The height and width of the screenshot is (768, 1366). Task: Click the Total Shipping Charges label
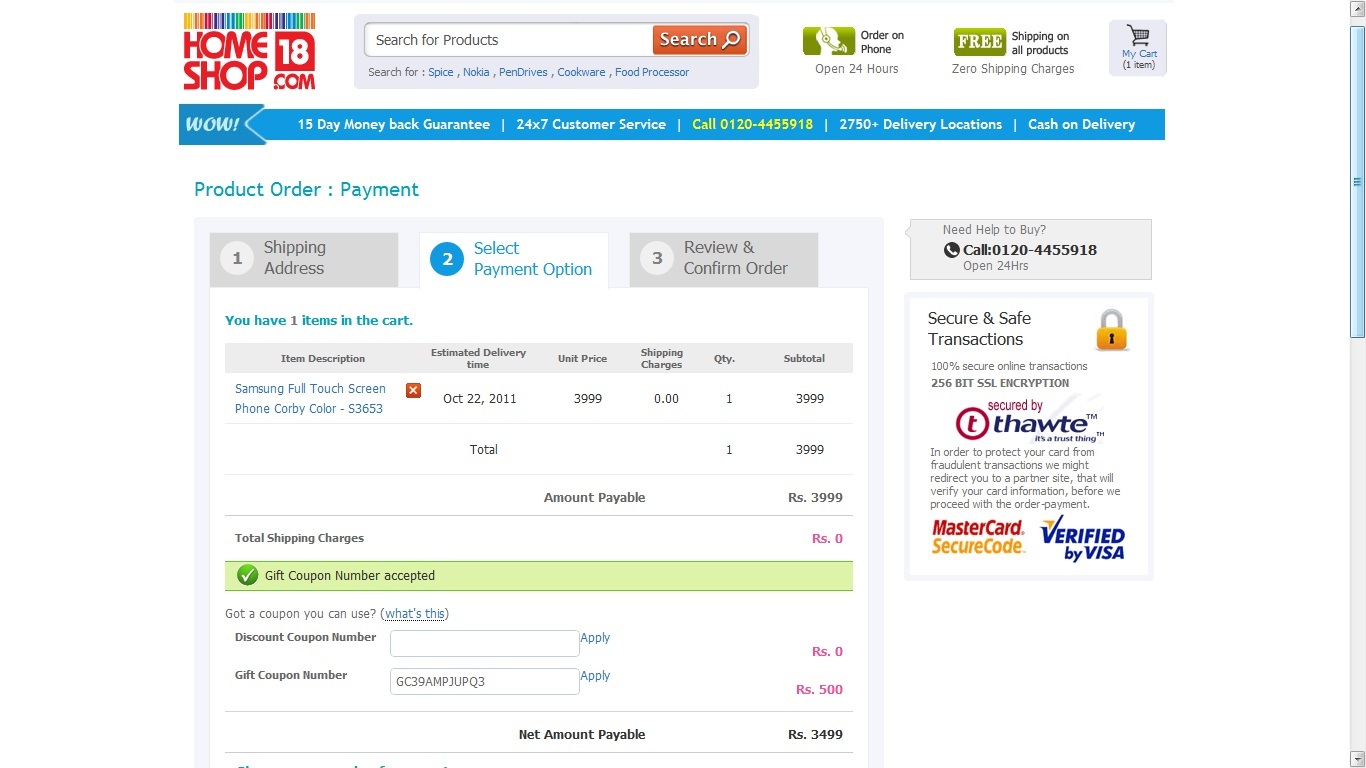tap(299, 538)
